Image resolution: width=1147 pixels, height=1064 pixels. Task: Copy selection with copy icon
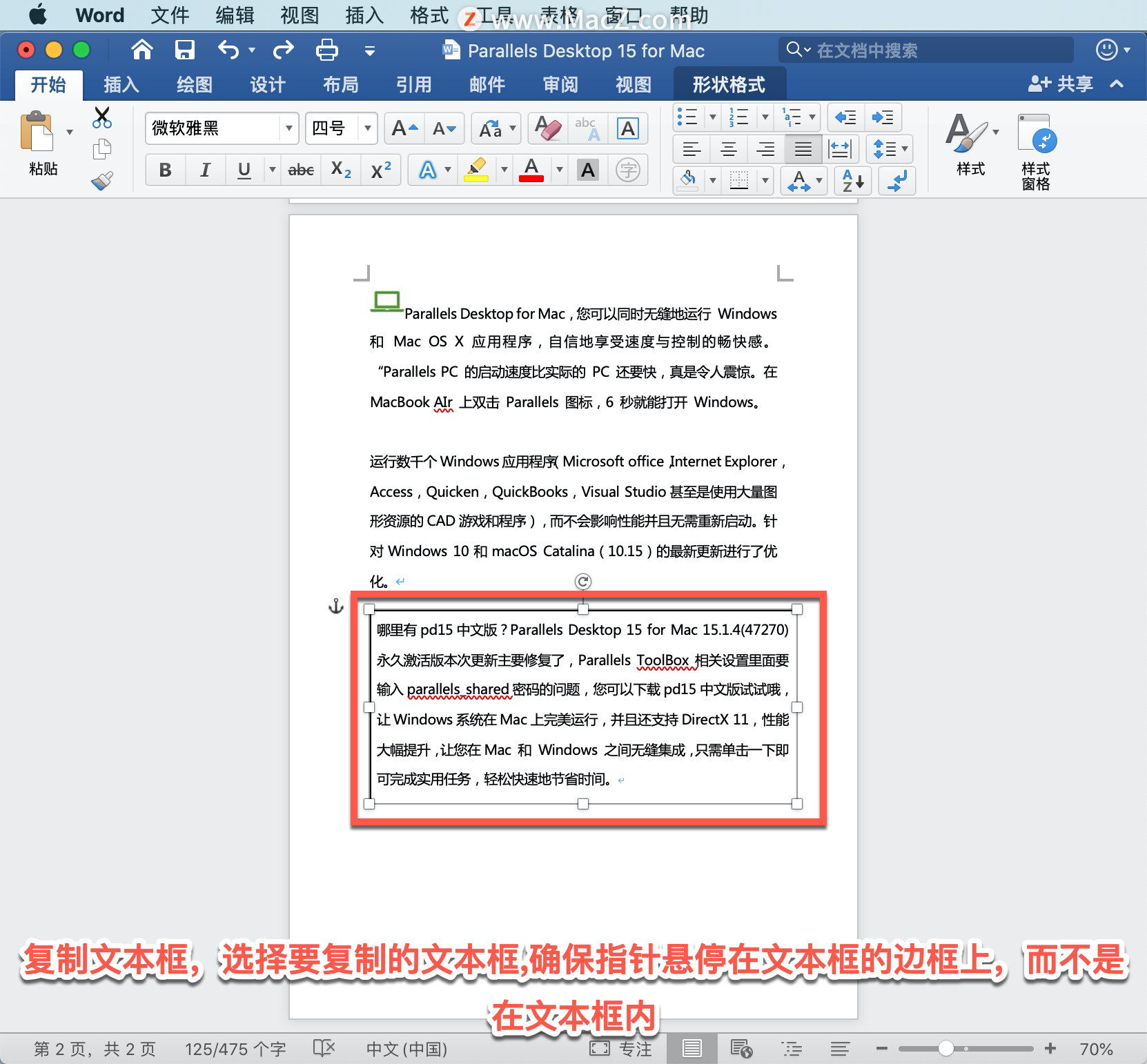(102, 148)
